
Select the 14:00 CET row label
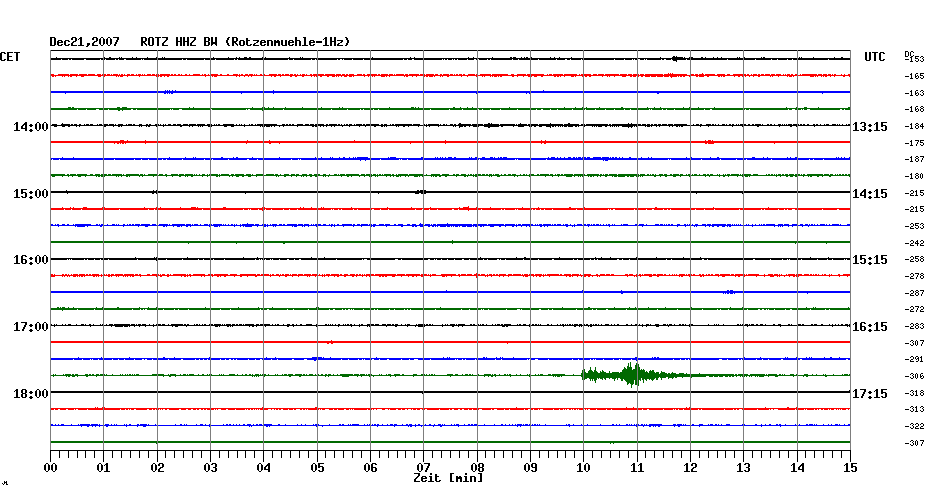tap(31, 127)
